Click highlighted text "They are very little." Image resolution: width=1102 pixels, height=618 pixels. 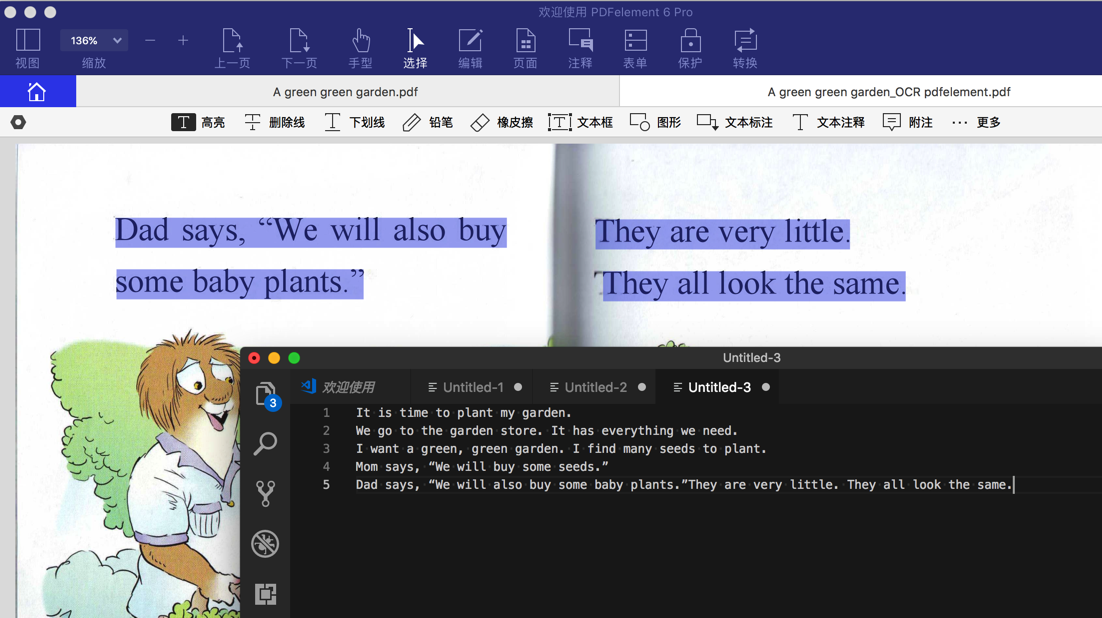click(722, 233)
